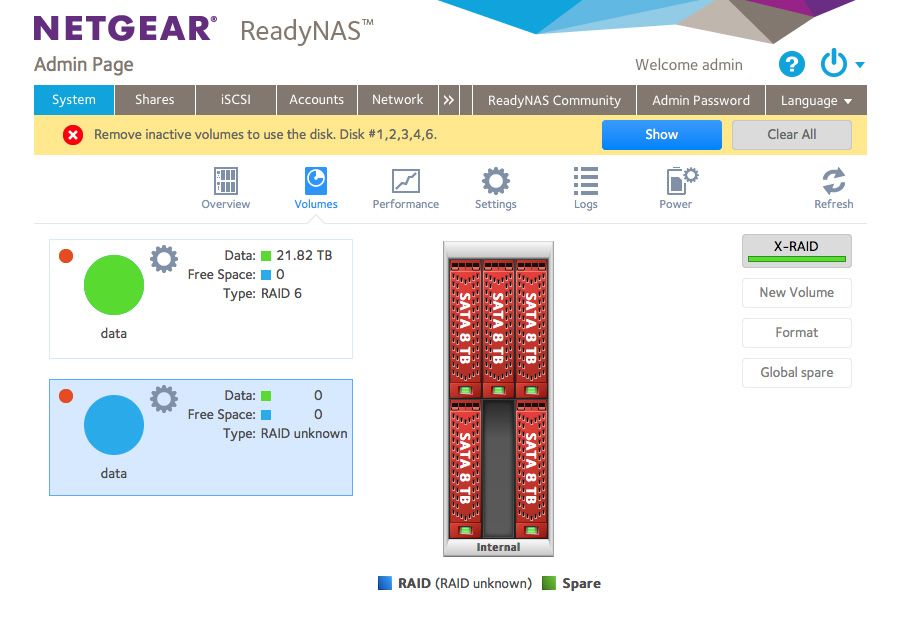Open the Power section icon

click(676, 188)
